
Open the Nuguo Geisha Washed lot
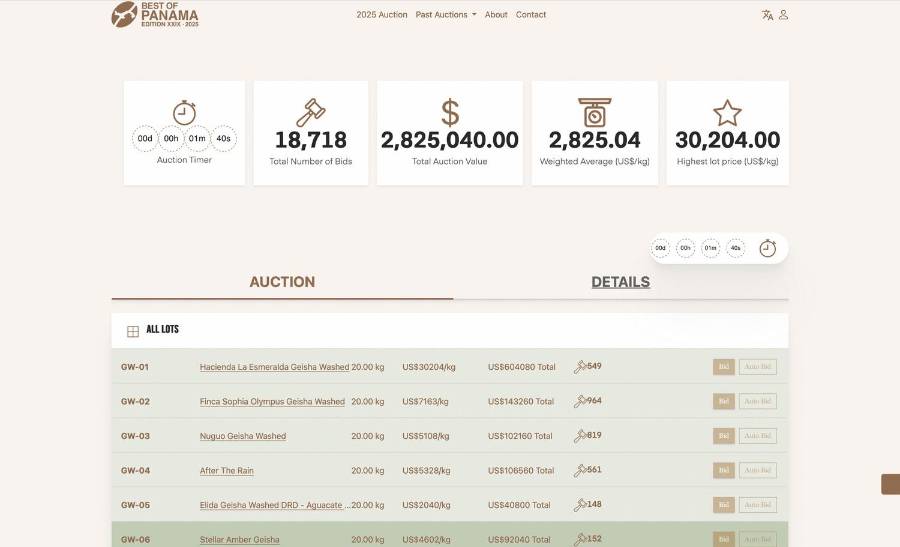pos(243,436)
